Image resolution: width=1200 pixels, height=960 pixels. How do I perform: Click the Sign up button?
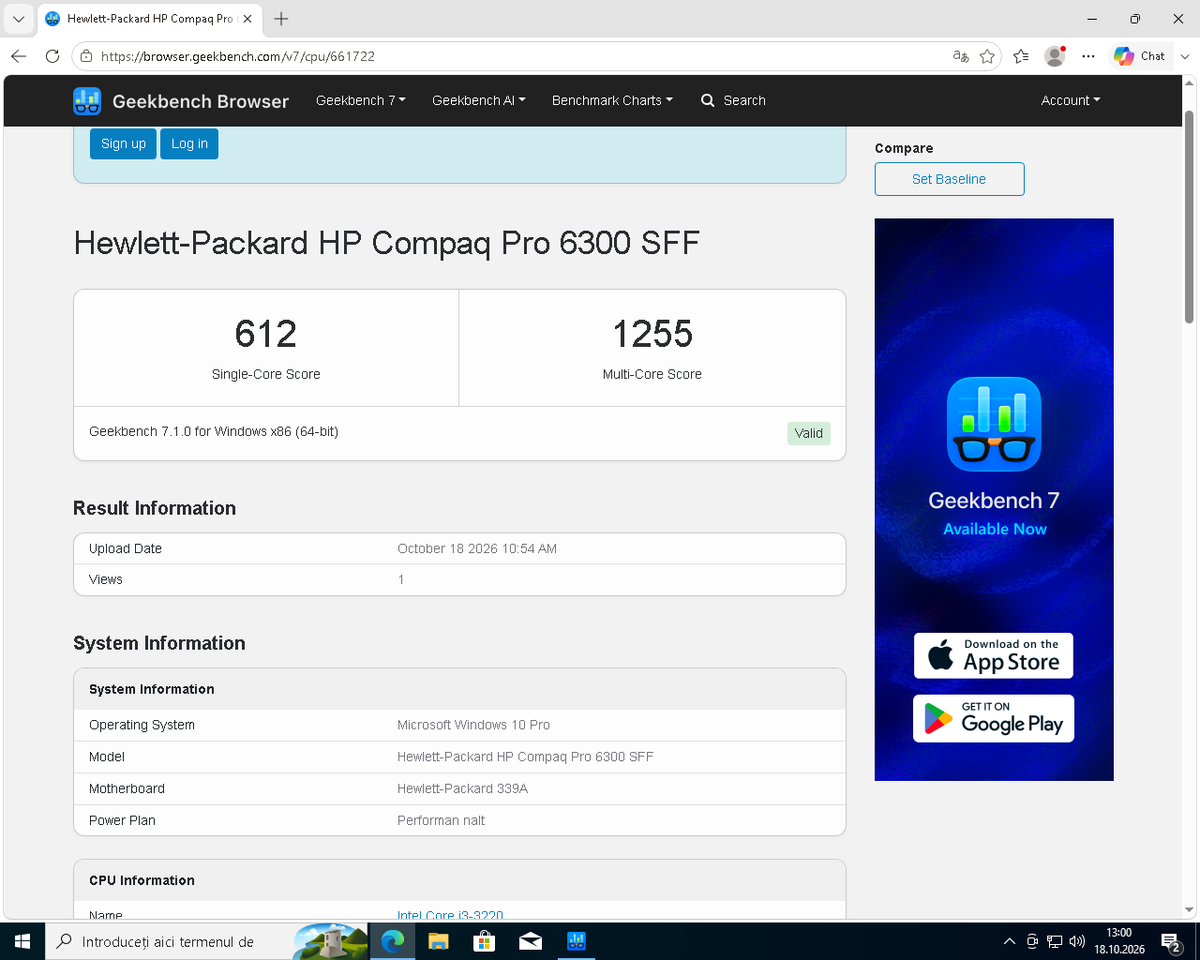point(123,144)
